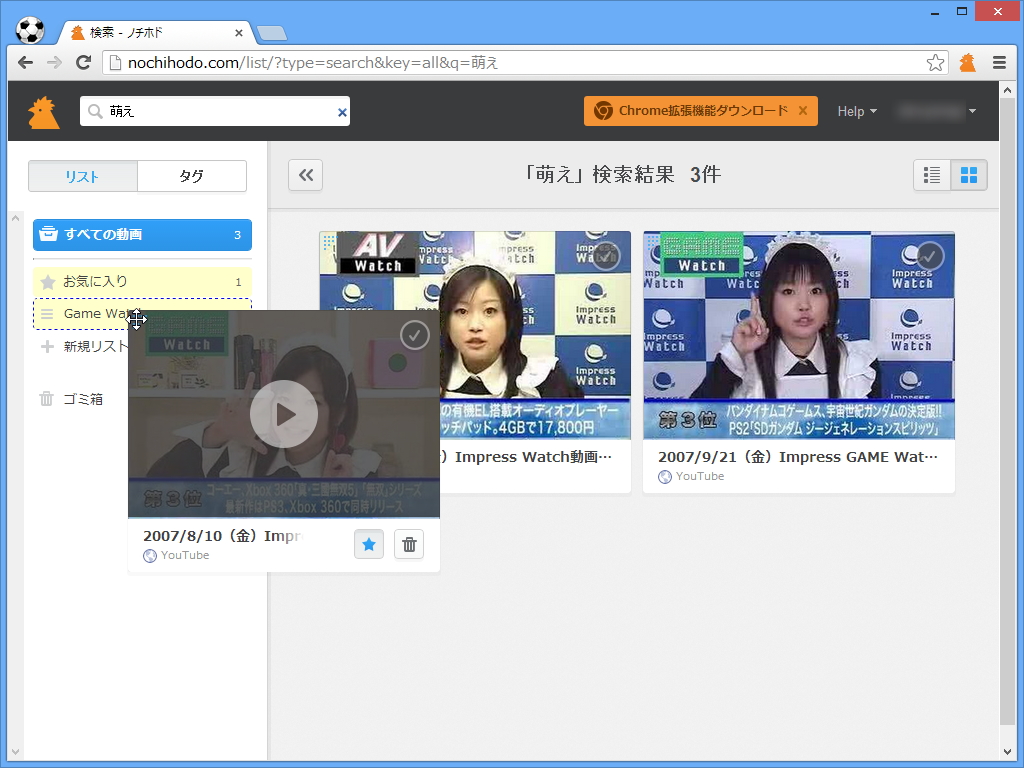
Task: Collapse the sidebar with the double-arrow button
Action: point(305,174)
